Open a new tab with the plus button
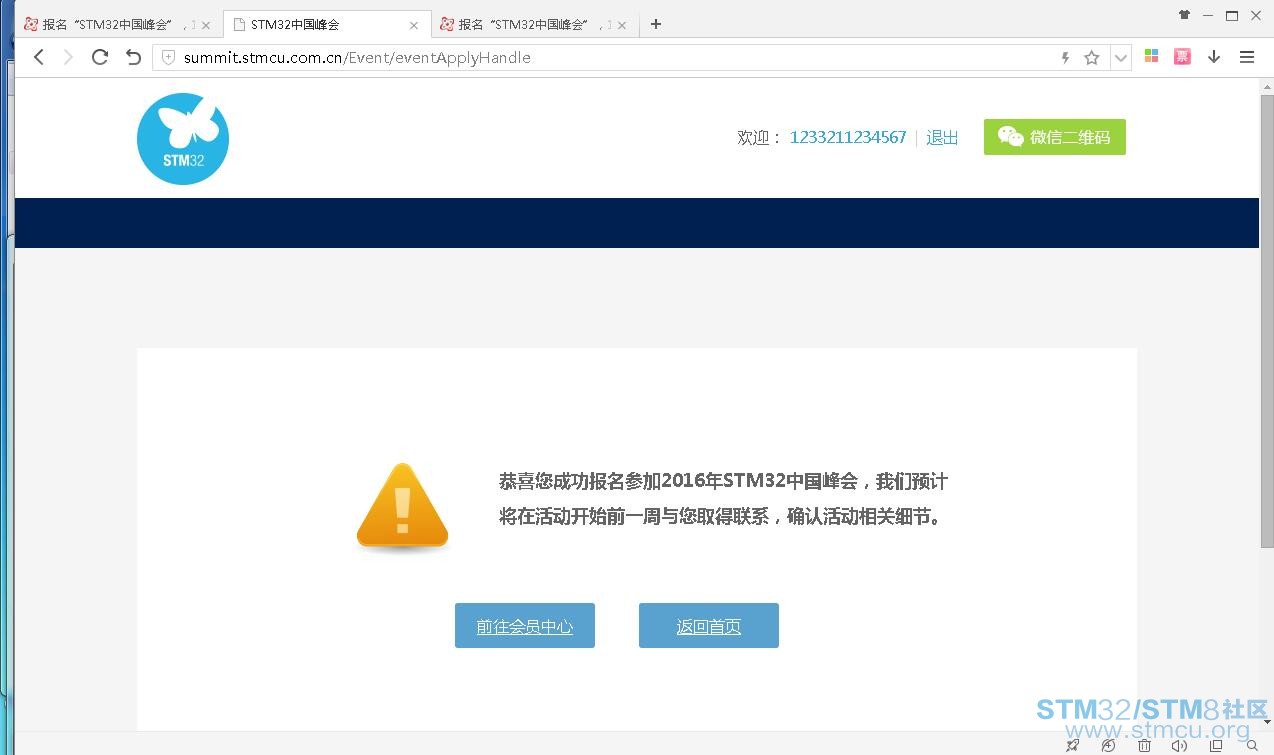 [656, 24]
